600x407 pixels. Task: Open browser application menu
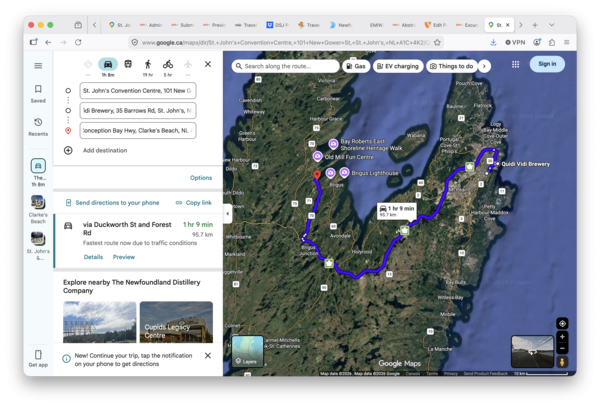(567, 42)
